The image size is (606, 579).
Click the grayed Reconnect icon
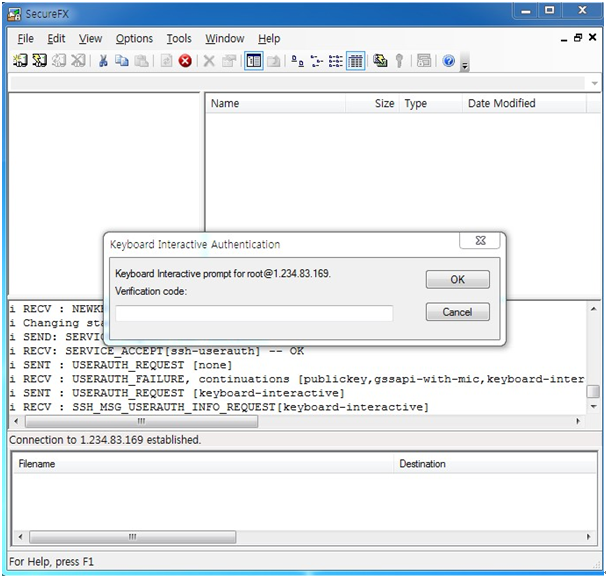[x=59, y=61]
